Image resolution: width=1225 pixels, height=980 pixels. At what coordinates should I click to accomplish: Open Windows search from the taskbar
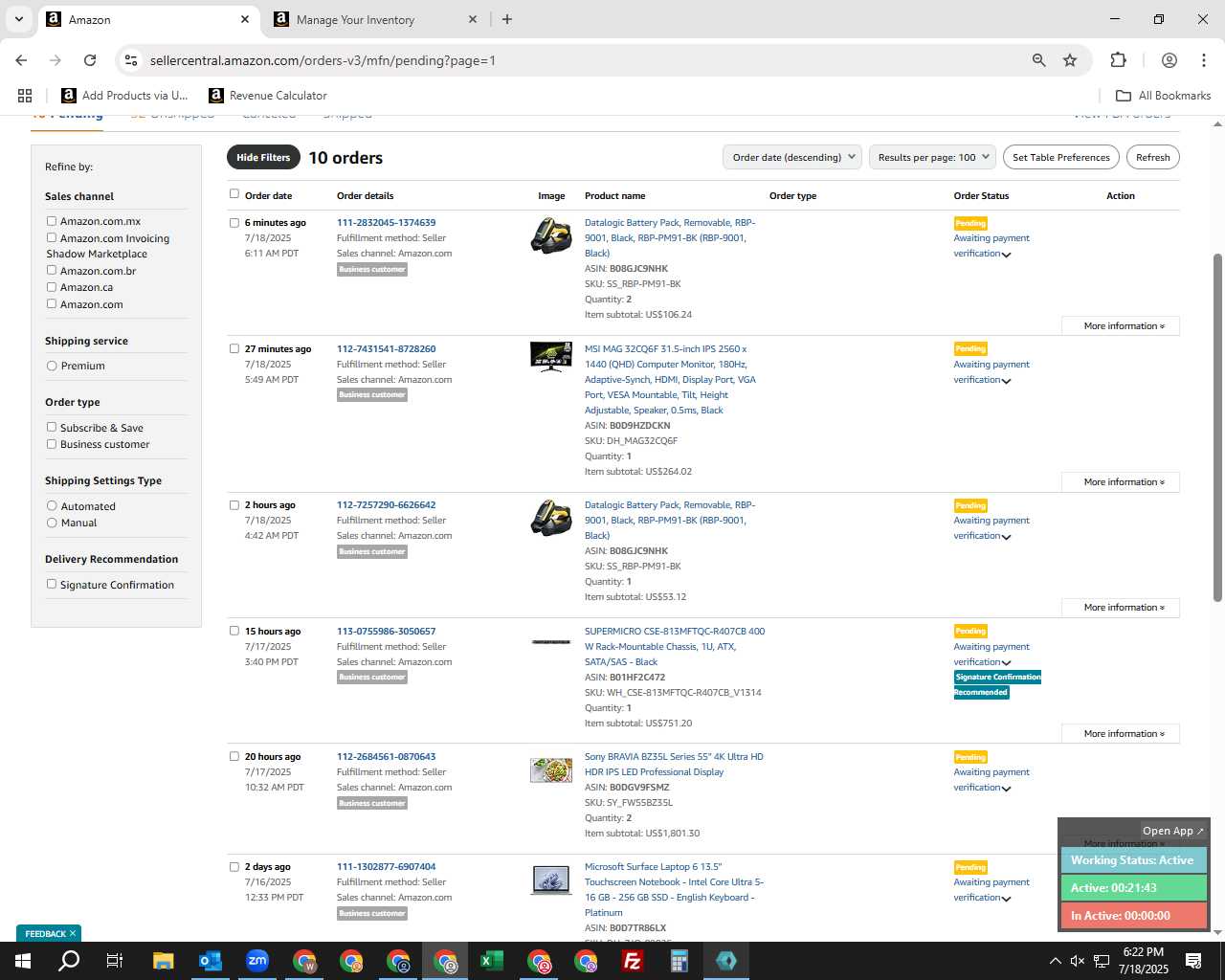[69, 961]
